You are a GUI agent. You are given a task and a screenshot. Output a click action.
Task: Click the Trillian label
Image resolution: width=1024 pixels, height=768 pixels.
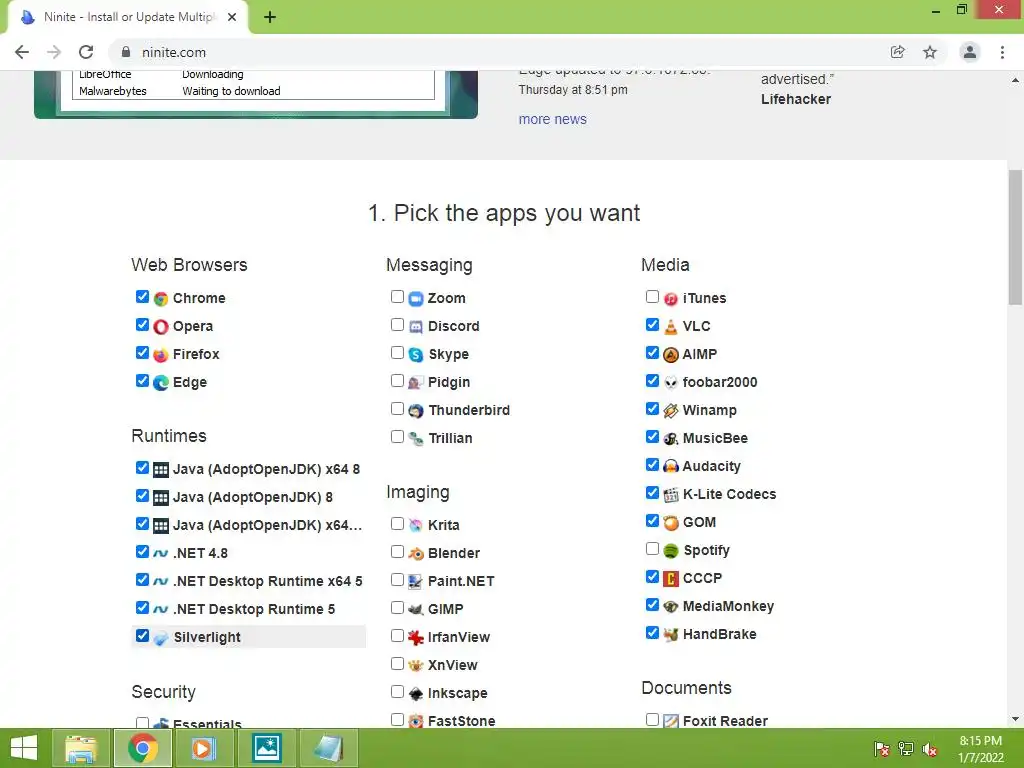[450, 439]
